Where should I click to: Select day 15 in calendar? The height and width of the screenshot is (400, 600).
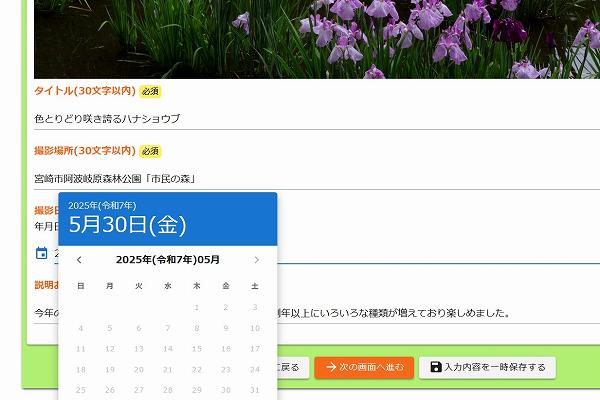tap(197, 349)
